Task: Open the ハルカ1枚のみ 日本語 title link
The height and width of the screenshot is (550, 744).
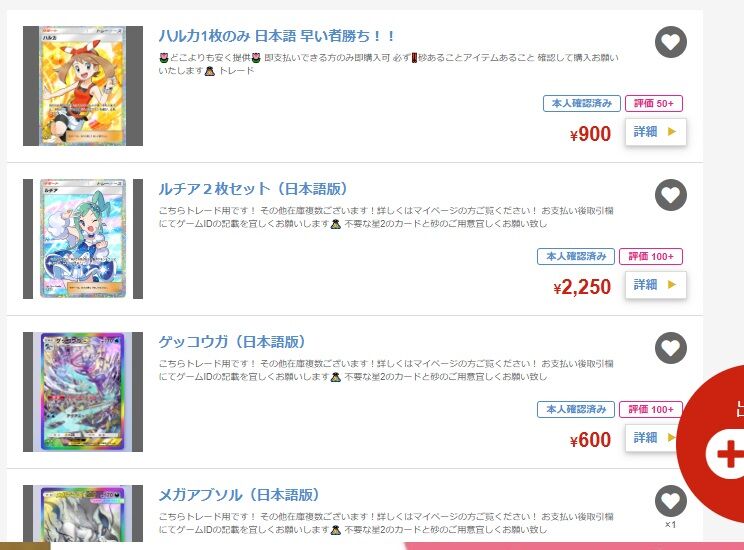Action: point(276,36)
